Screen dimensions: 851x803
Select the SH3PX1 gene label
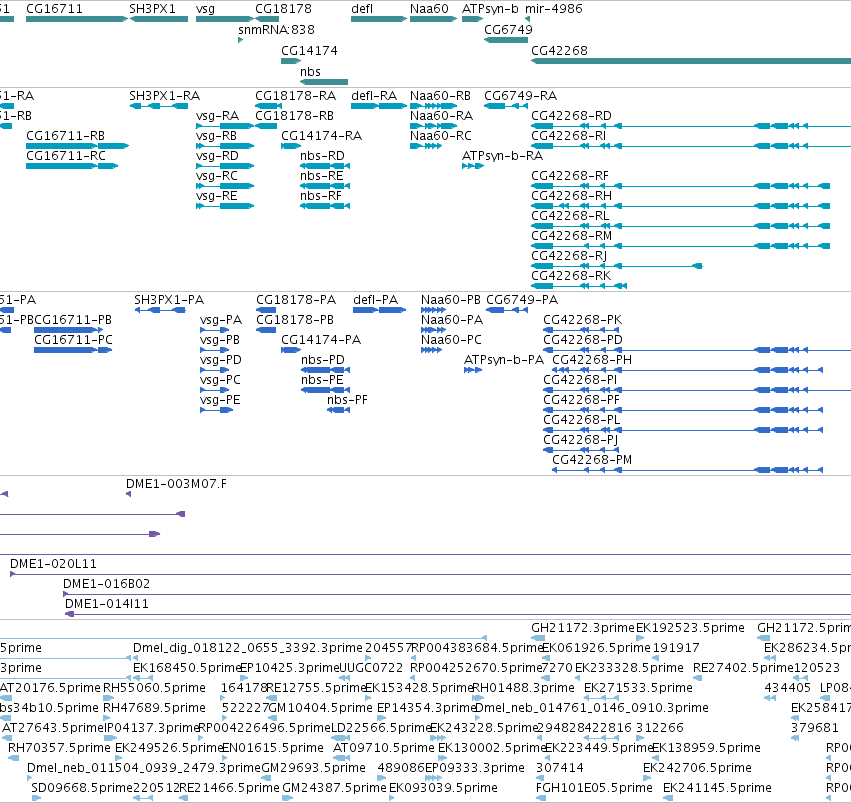(153, 9)
